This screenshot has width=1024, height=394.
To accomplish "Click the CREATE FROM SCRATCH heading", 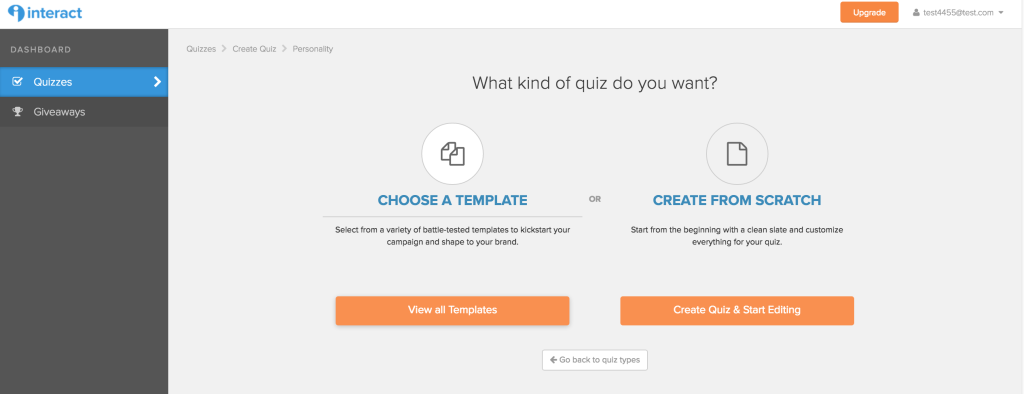I will (x=737, y=201).
